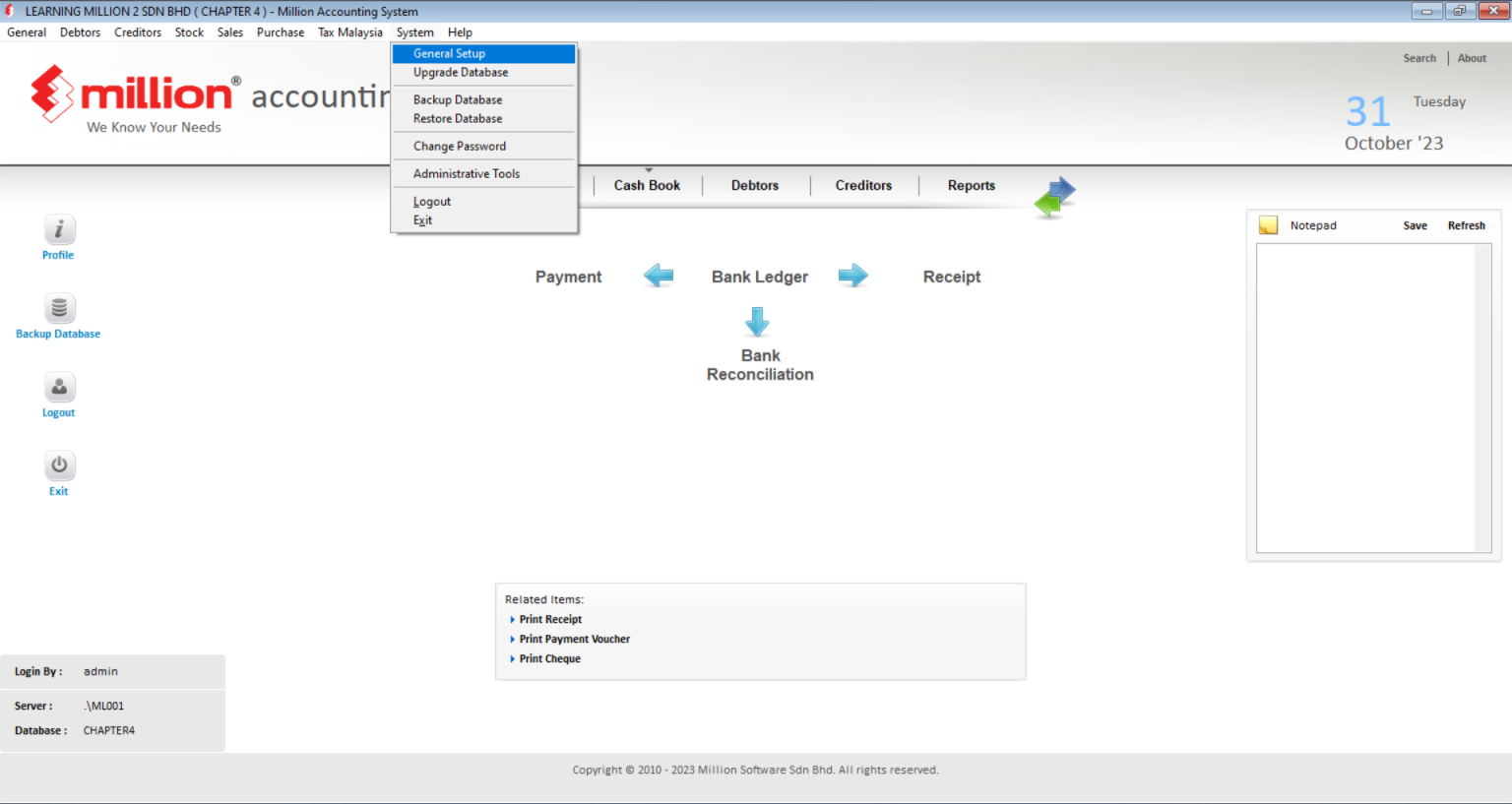The image size is (1512, 804).
Task: Select Restore Database menu entry
Action: (x=483, y=119)
